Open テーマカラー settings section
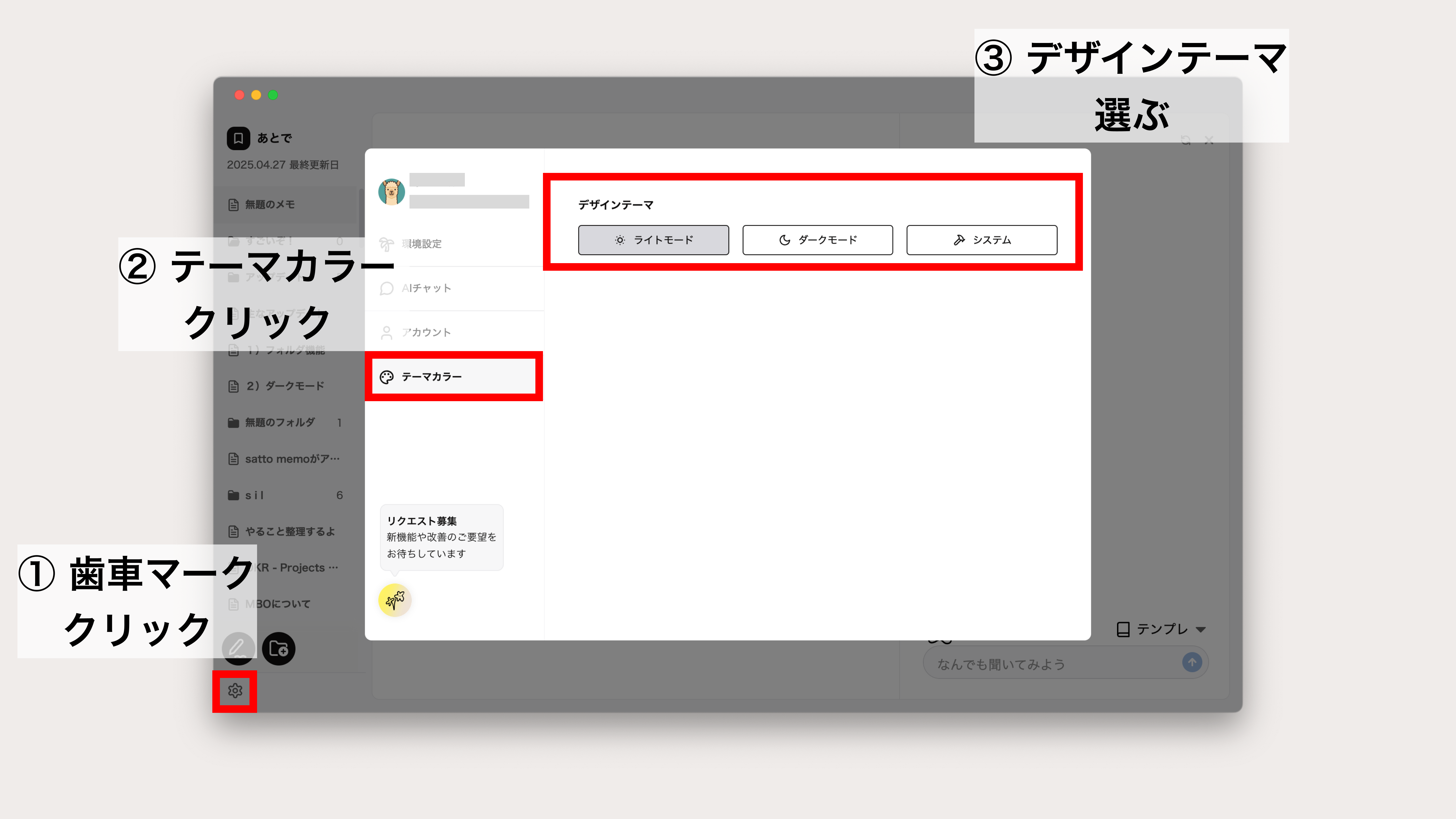The height and width of the screenshot is (819, 1456). pos(454,376)
